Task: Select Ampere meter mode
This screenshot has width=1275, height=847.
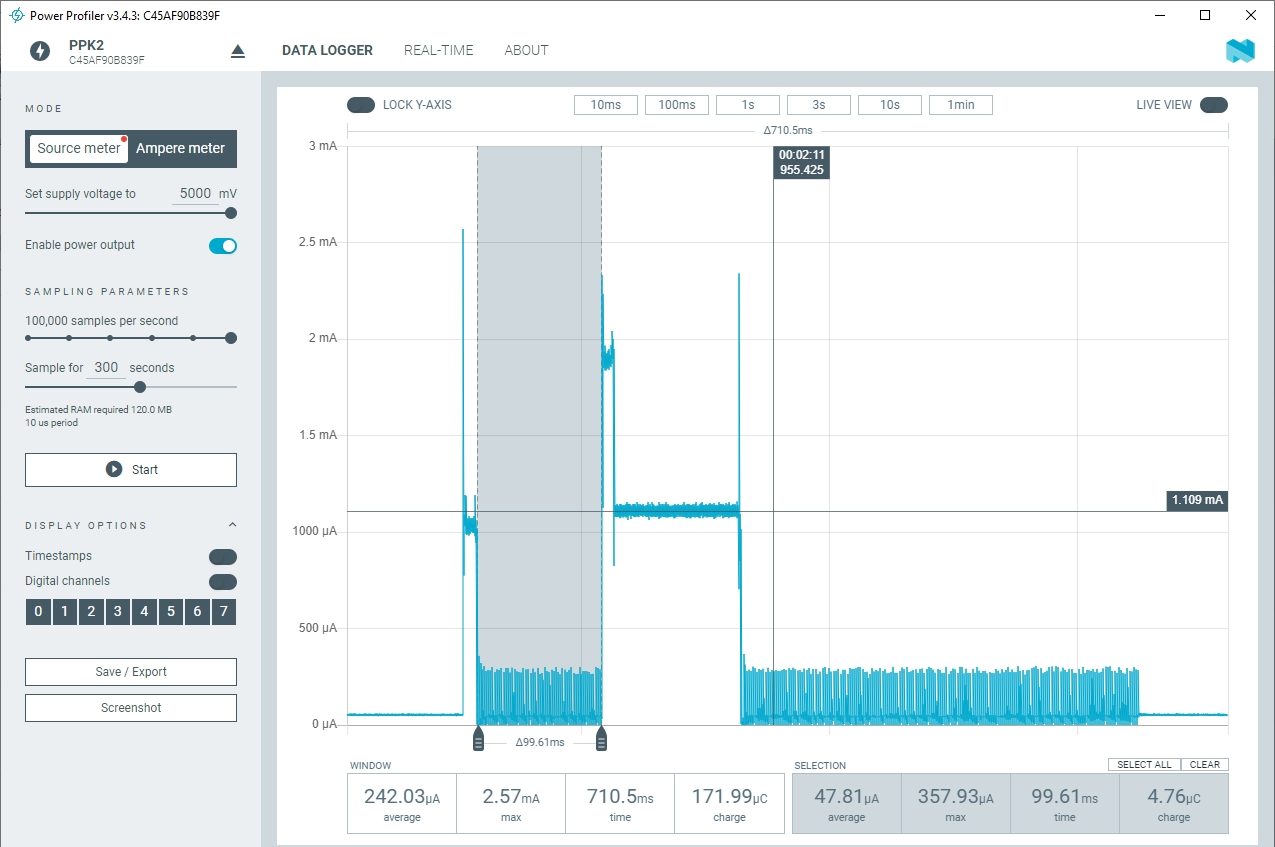Action: point(181,148)
